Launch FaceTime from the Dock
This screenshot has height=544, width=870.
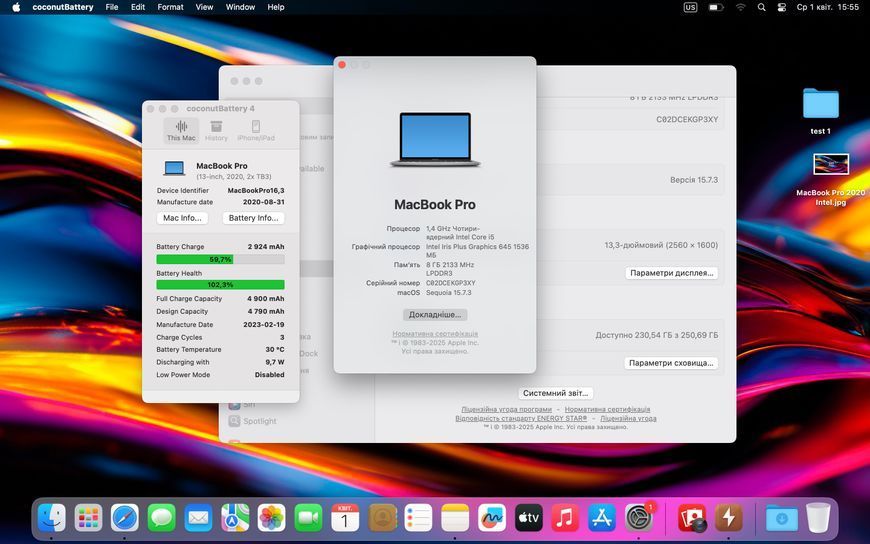(308, 518)
